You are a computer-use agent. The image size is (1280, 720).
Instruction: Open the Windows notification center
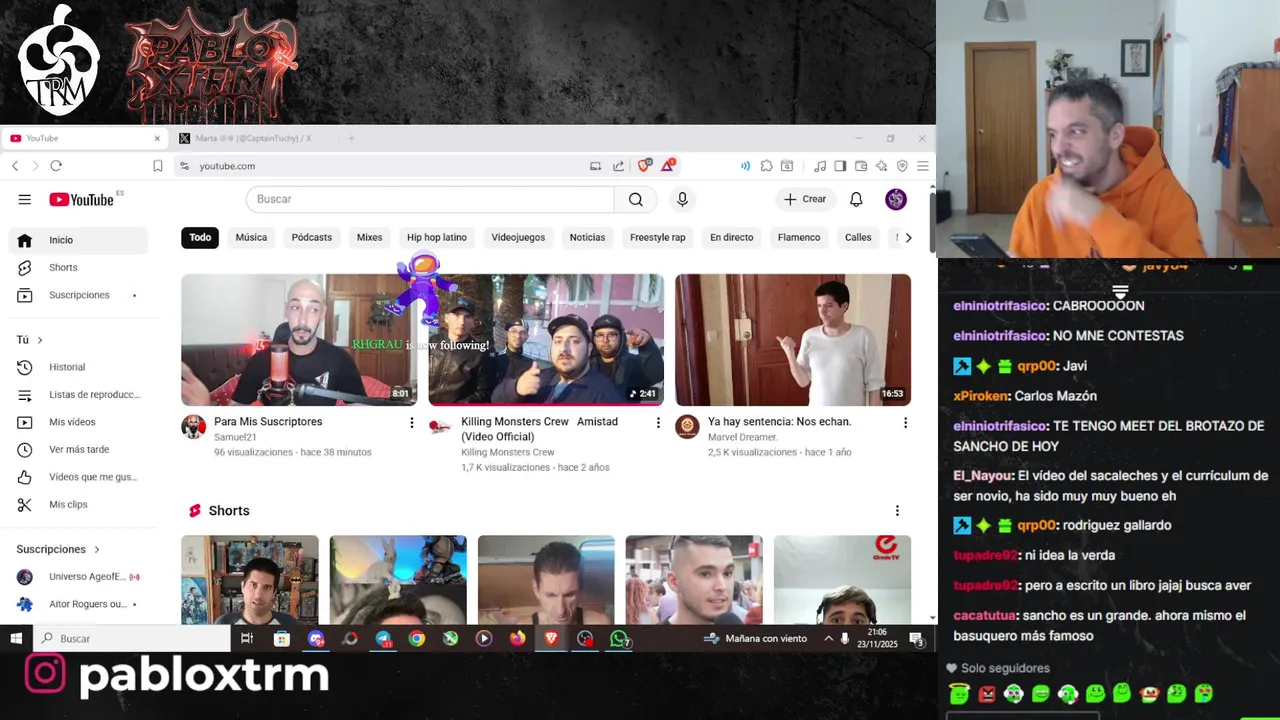[916, 638]
